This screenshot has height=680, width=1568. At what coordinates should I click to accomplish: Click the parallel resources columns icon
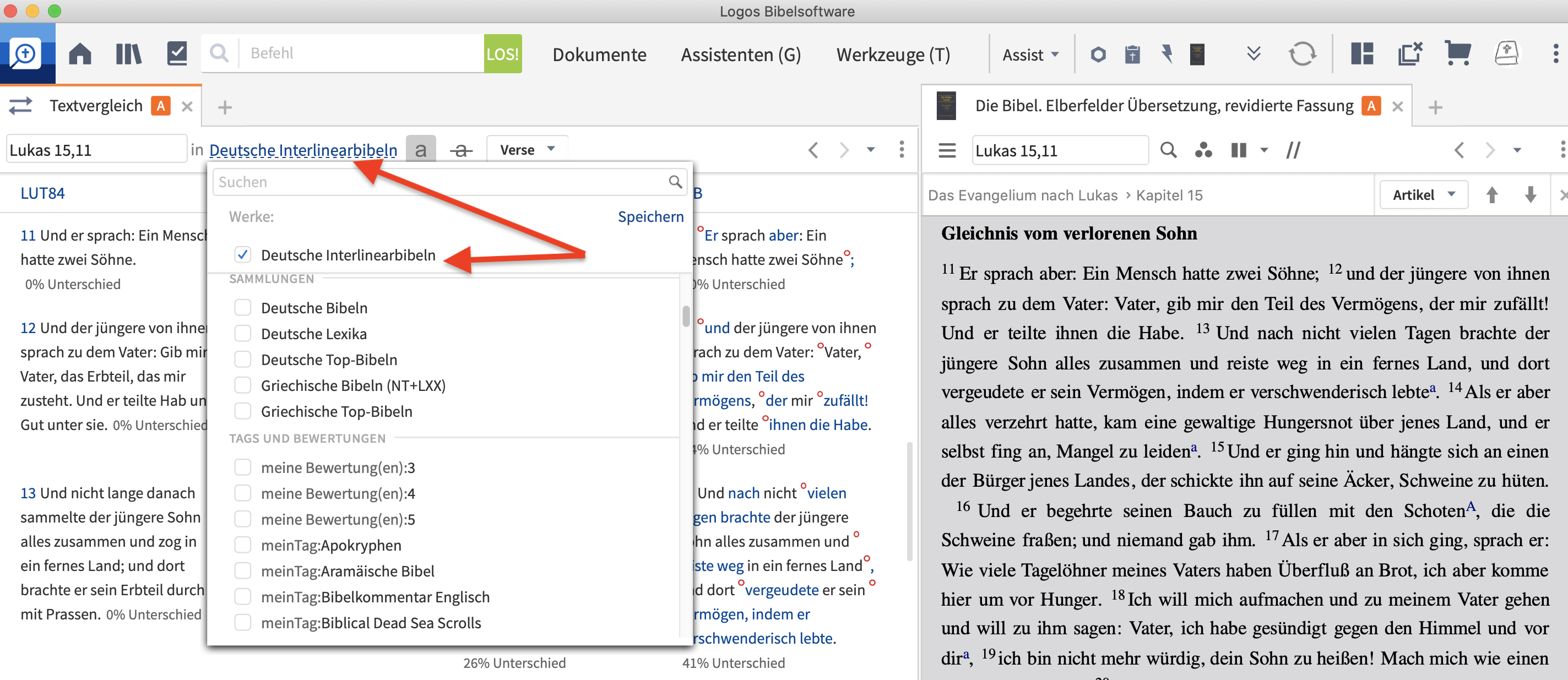click(1239, 150)
